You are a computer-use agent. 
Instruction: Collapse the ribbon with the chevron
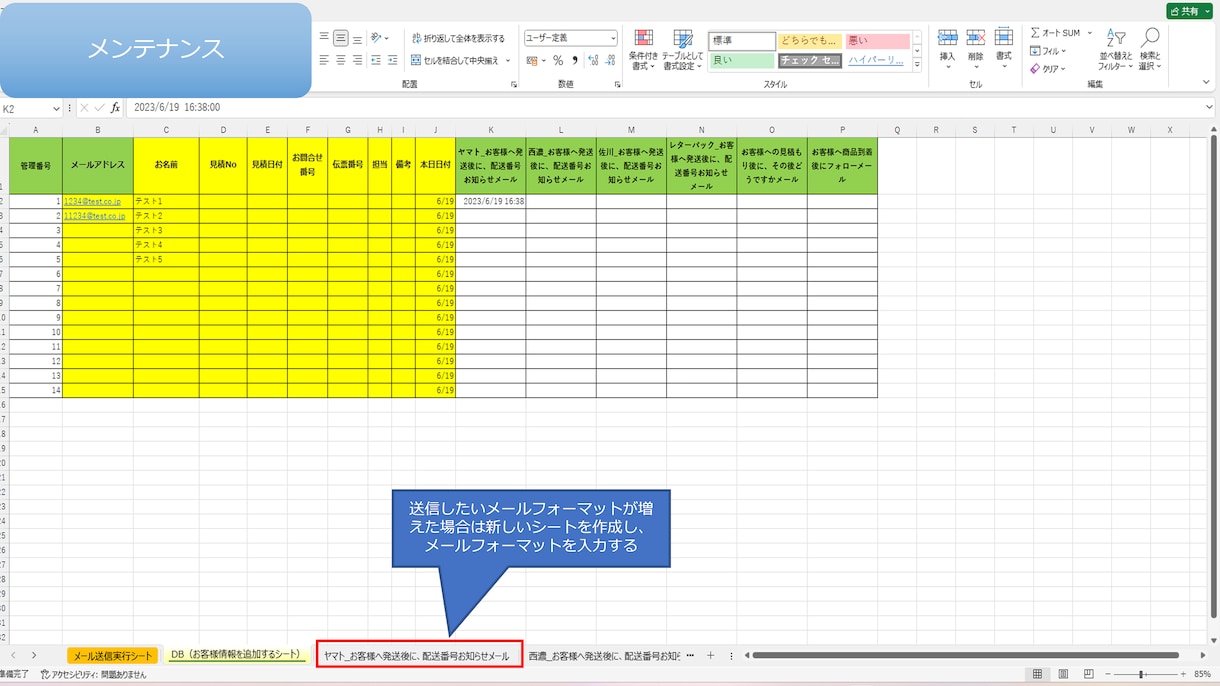pyautogui.click(x=1206, y=82)
